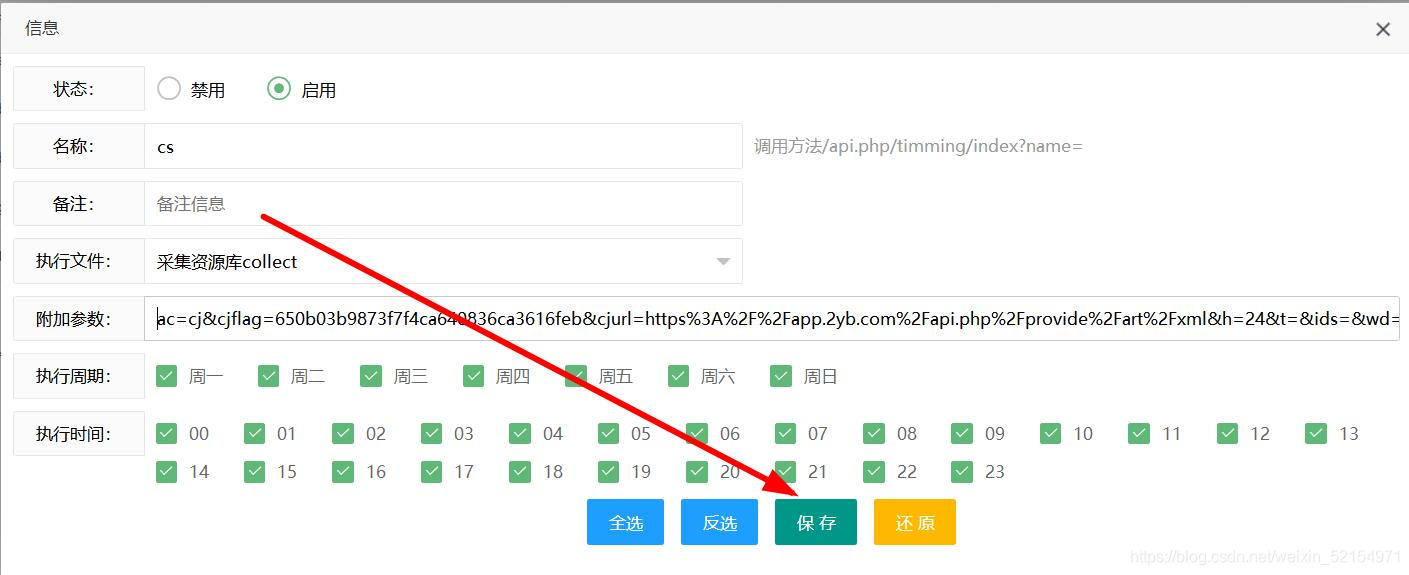Disable the hour 23 checkbox
This screenshot has width=1409, height=575.
(962, 471)
